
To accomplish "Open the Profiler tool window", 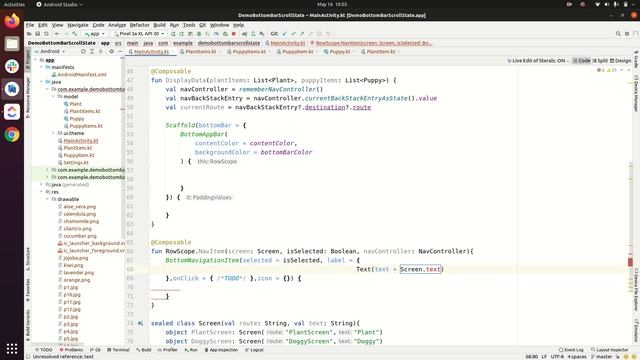I will (168, 350).
